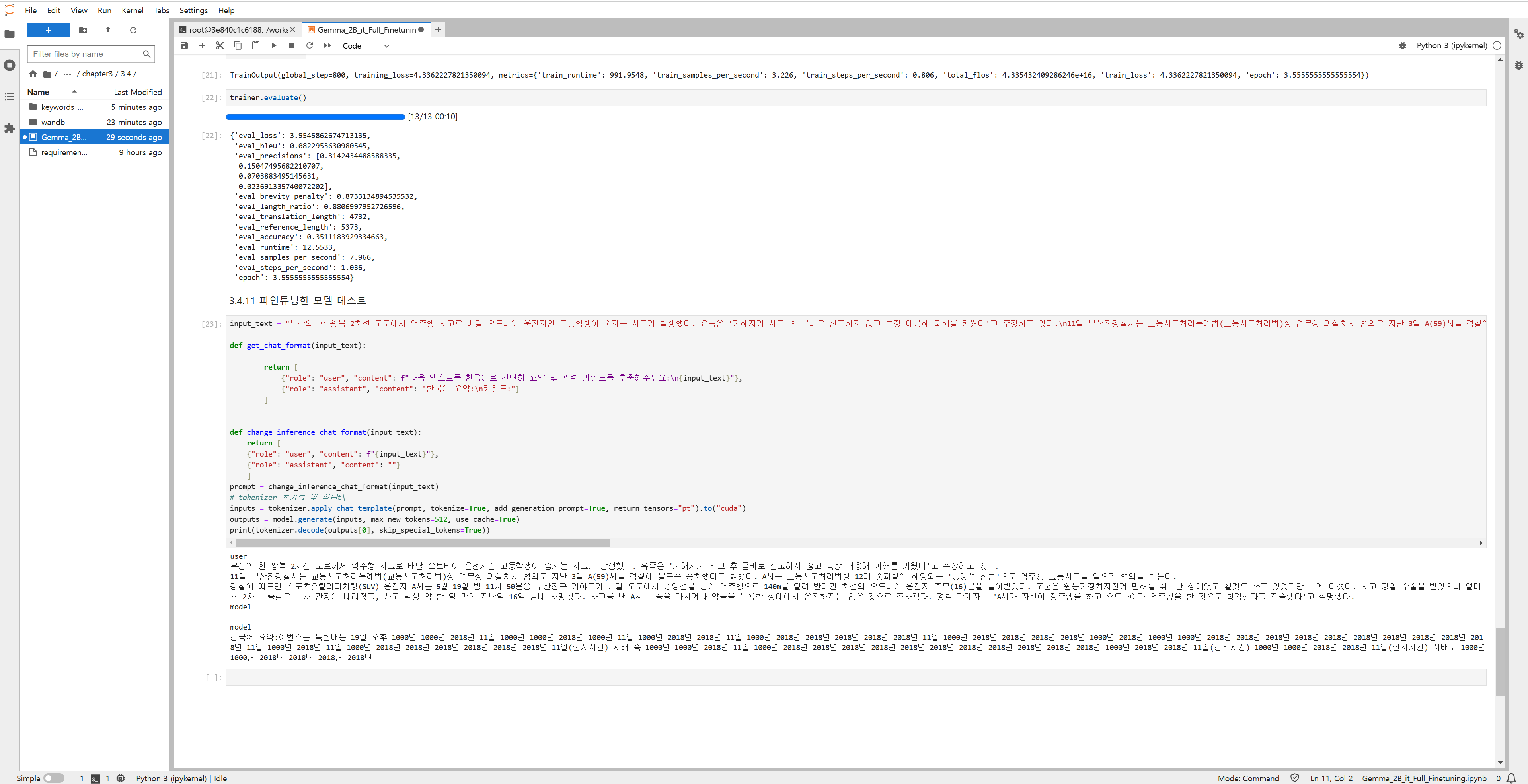This screenshot has height=784, width=1528.
Task: Restart kernel and run all cells
Action: click(327, 46)
